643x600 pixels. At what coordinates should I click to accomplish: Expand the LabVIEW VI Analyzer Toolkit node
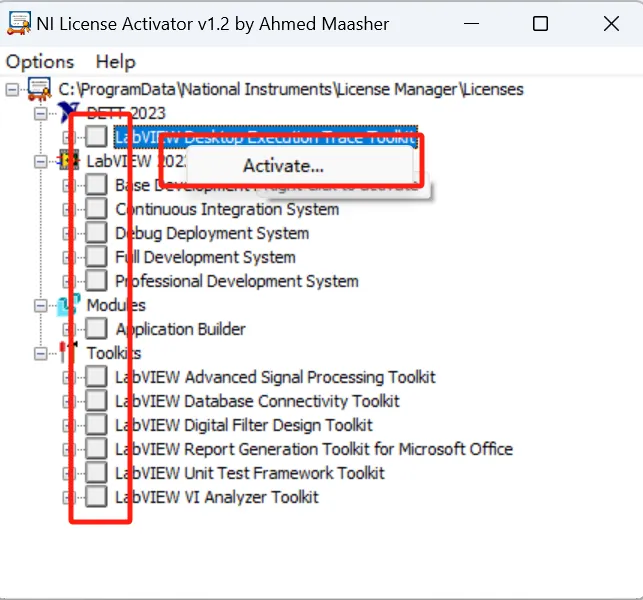(x=67, y=497)
